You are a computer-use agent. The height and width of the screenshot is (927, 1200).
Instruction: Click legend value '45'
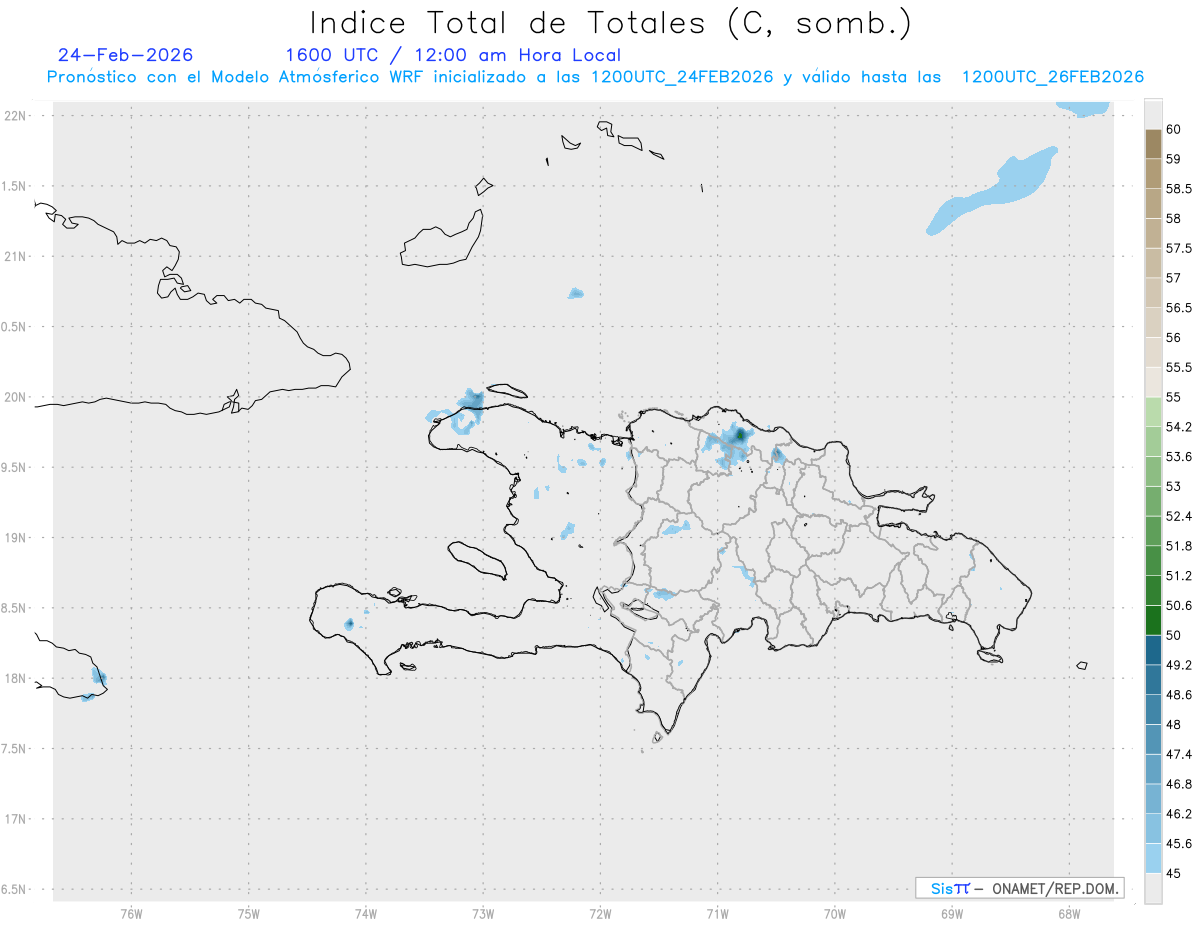pos(1174,873)
